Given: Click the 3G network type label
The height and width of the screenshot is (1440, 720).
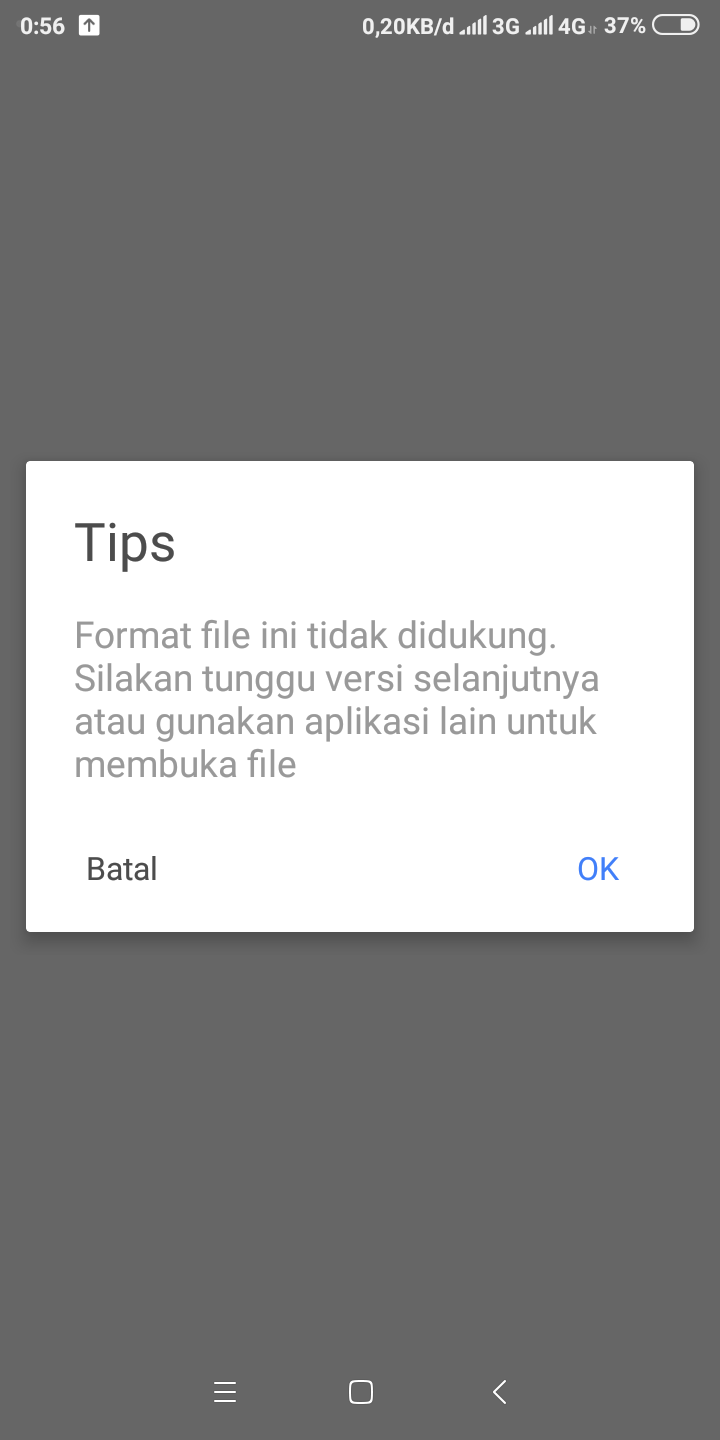Looking at the screenshot, I should (506, 26).
